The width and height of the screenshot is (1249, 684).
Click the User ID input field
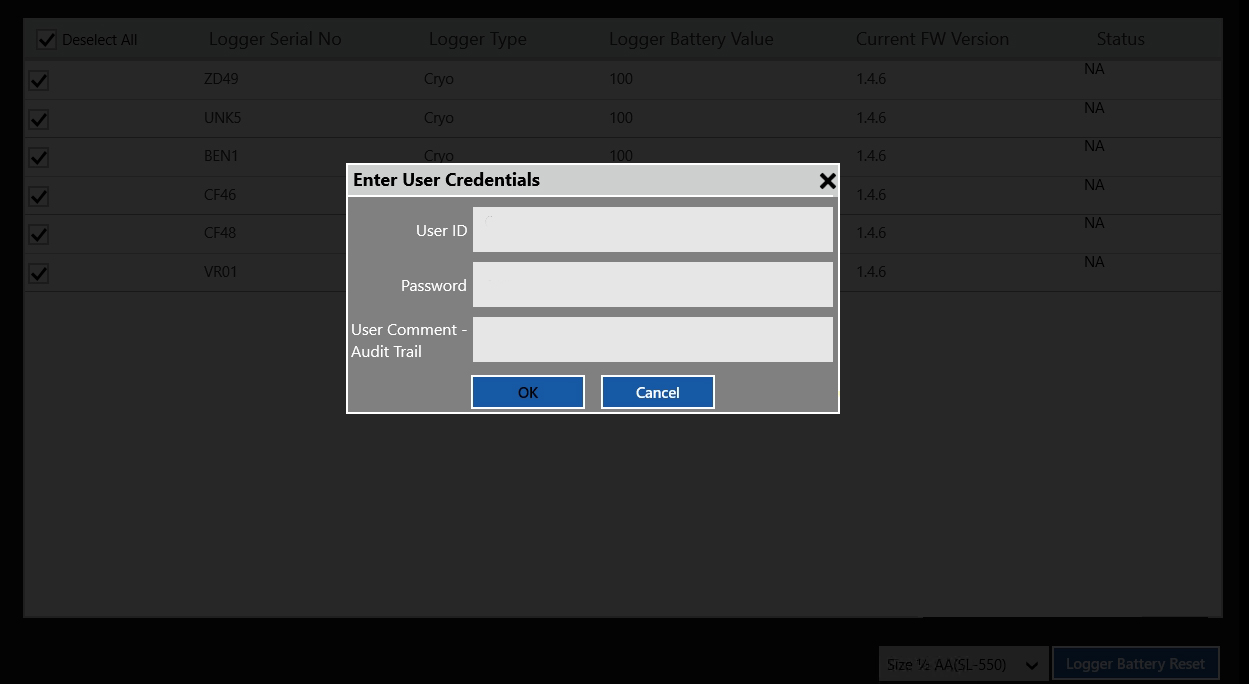(x=652, y=230)
